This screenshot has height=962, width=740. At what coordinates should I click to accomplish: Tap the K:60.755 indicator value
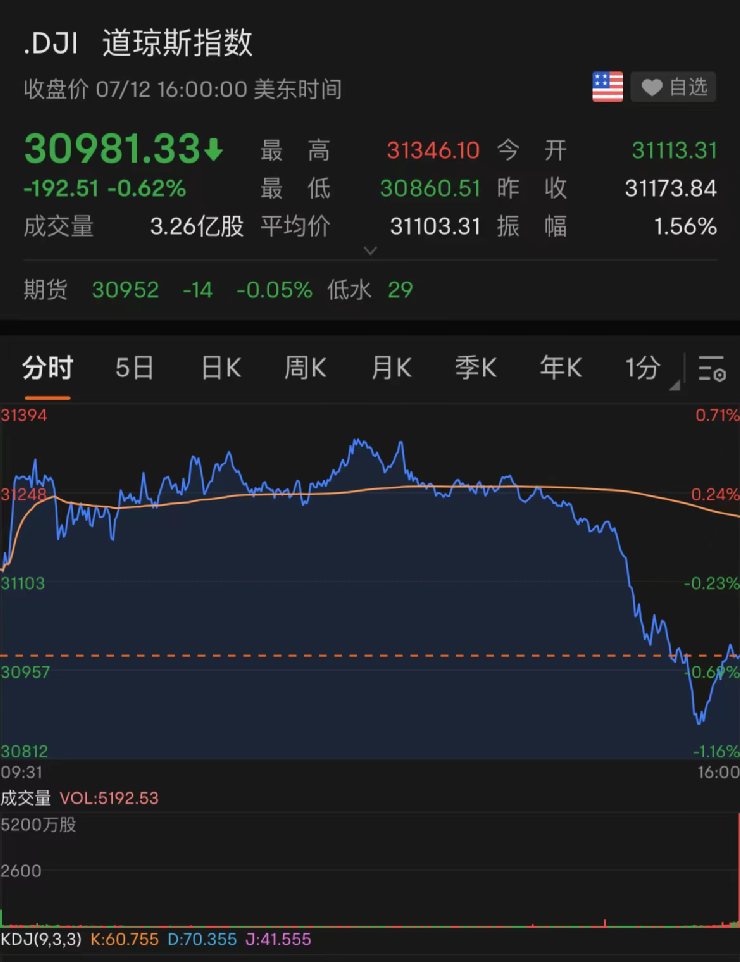pos(125,939)
